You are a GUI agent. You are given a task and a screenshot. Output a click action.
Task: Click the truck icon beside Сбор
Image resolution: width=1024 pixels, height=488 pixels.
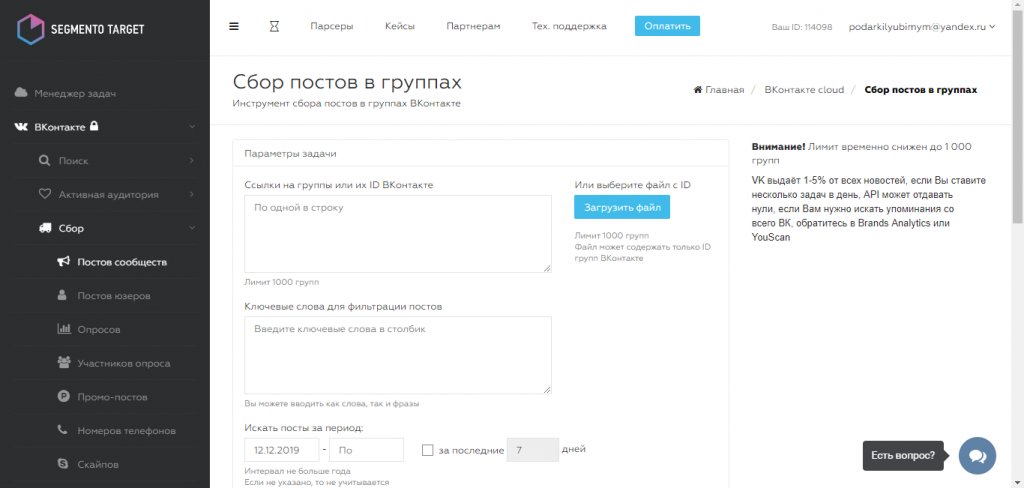[x=44, y=228]
